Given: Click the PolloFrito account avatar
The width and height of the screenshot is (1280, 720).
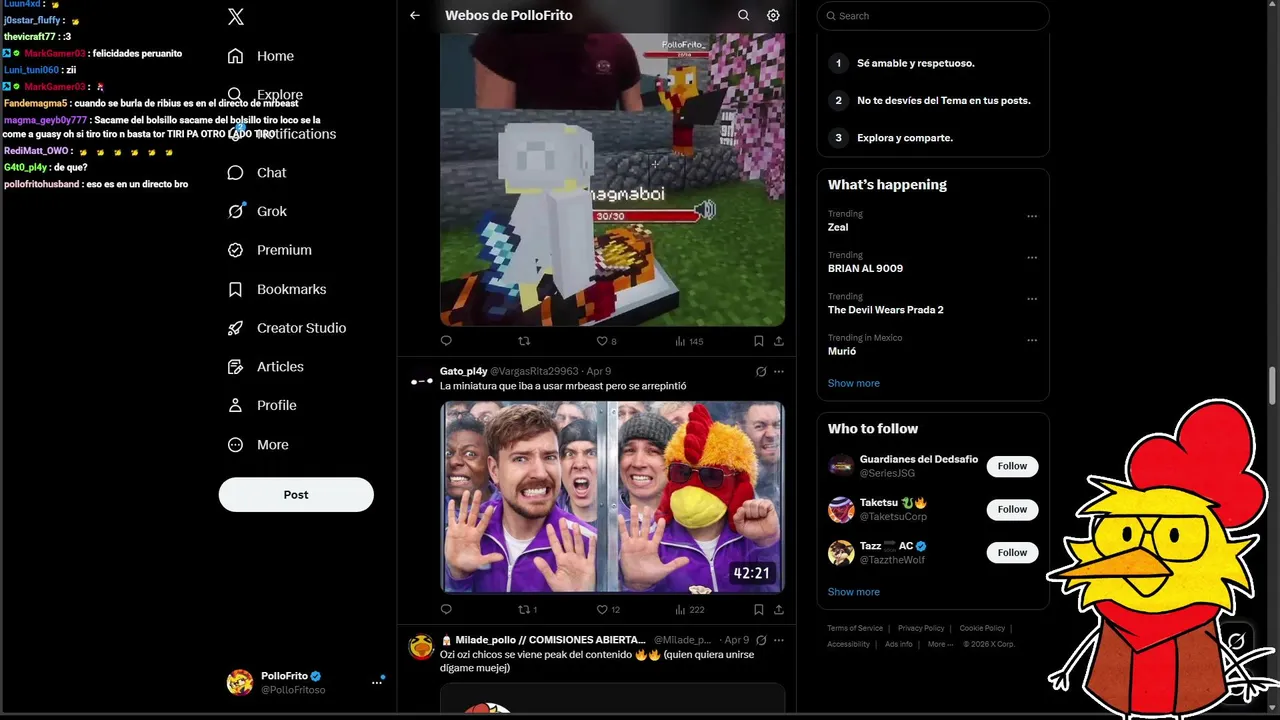Looking at the screenshot, I should click(x=240, y=682).
